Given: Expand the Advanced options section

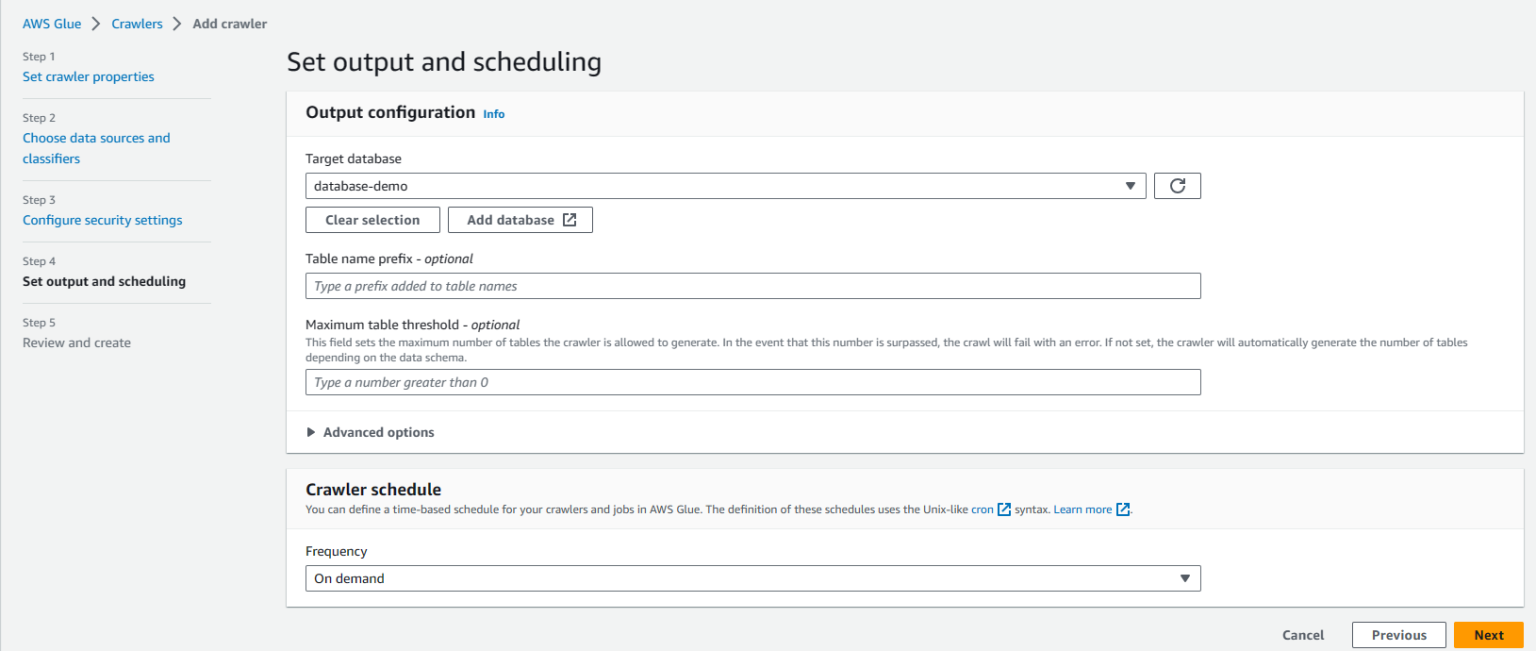Looking at the screenshot, I should pos(378,432).
